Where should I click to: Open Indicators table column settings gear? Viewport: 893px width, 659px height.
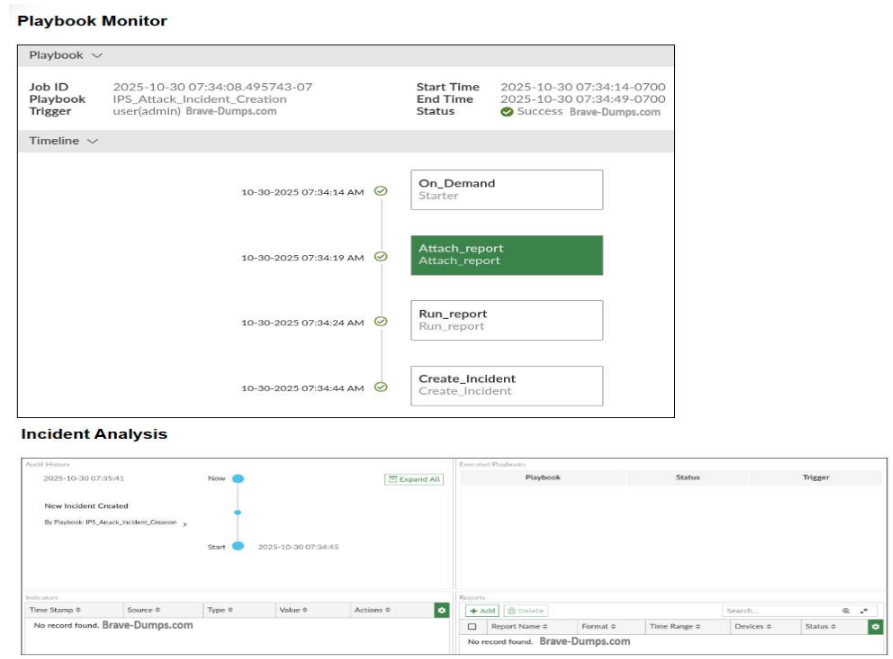click(x=441, y=610)
